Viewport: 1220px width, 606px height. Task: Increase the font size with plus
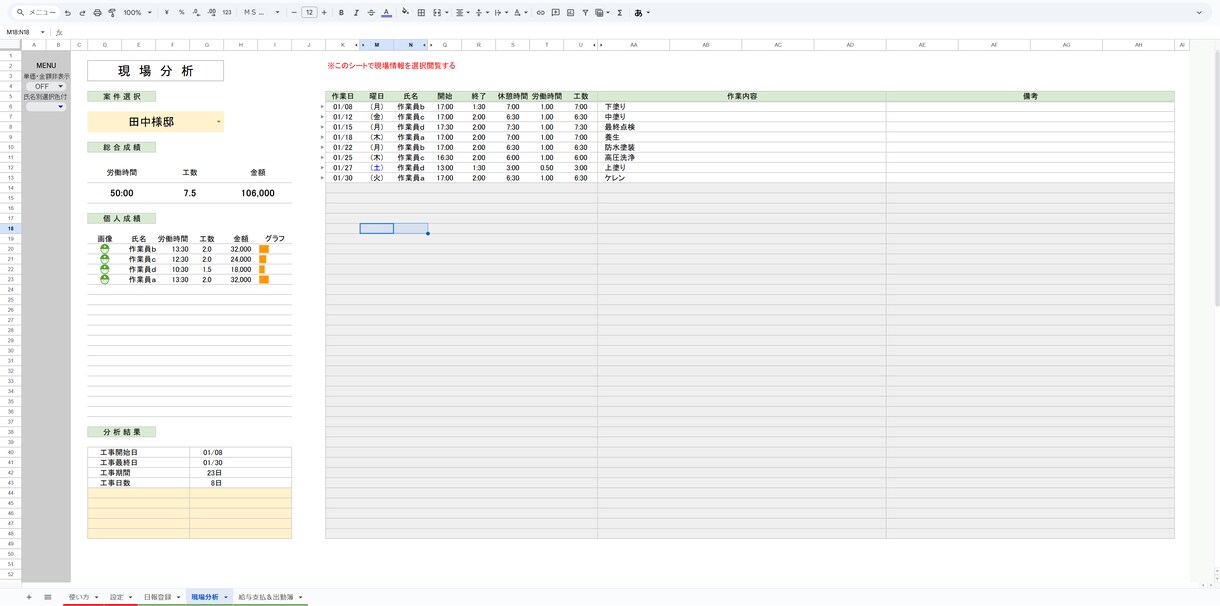point(324,13)
